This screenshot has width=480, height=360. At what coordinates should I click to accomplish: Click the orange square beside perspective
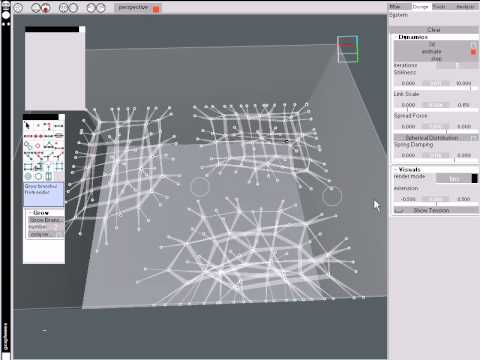click(x=156, y=9)
